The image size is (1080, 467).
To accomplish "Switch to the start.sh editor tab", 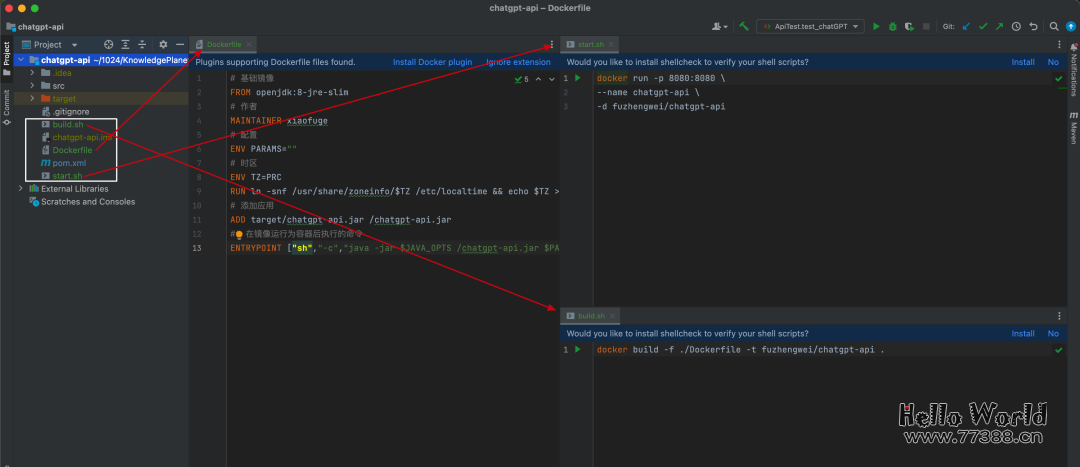I will click(x=591, y=45).
